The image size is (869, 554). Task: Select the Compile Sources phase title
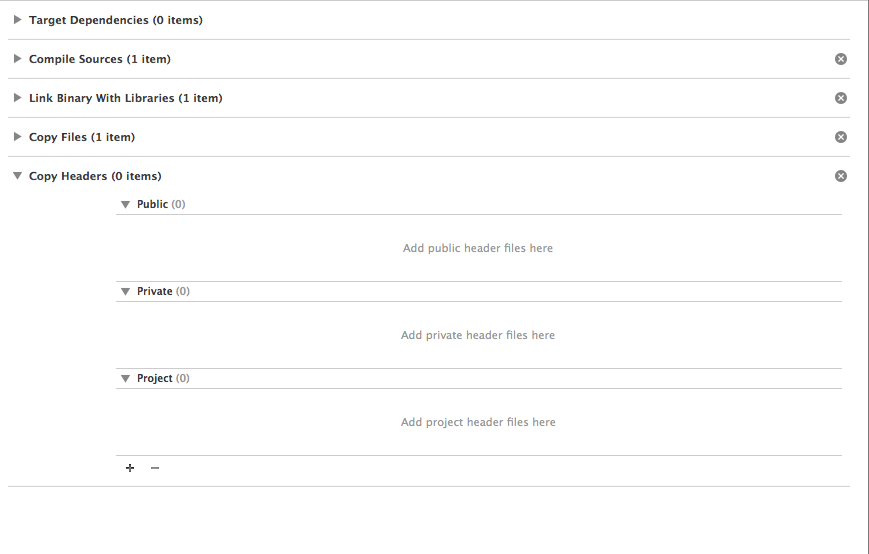point(99,59)
